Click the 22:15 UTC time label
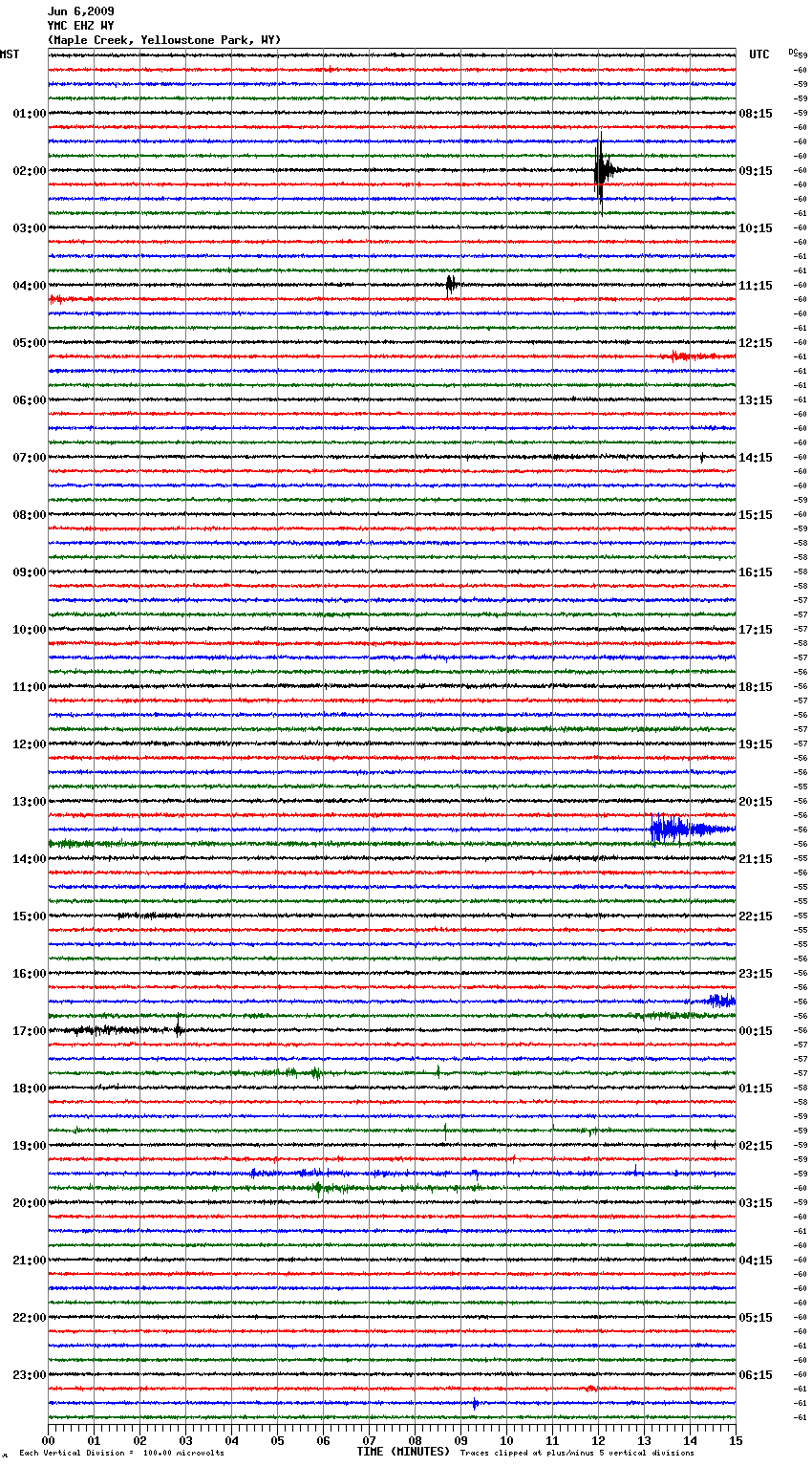This screenshot has width=812, height=1466. click(x=756, y=916)
